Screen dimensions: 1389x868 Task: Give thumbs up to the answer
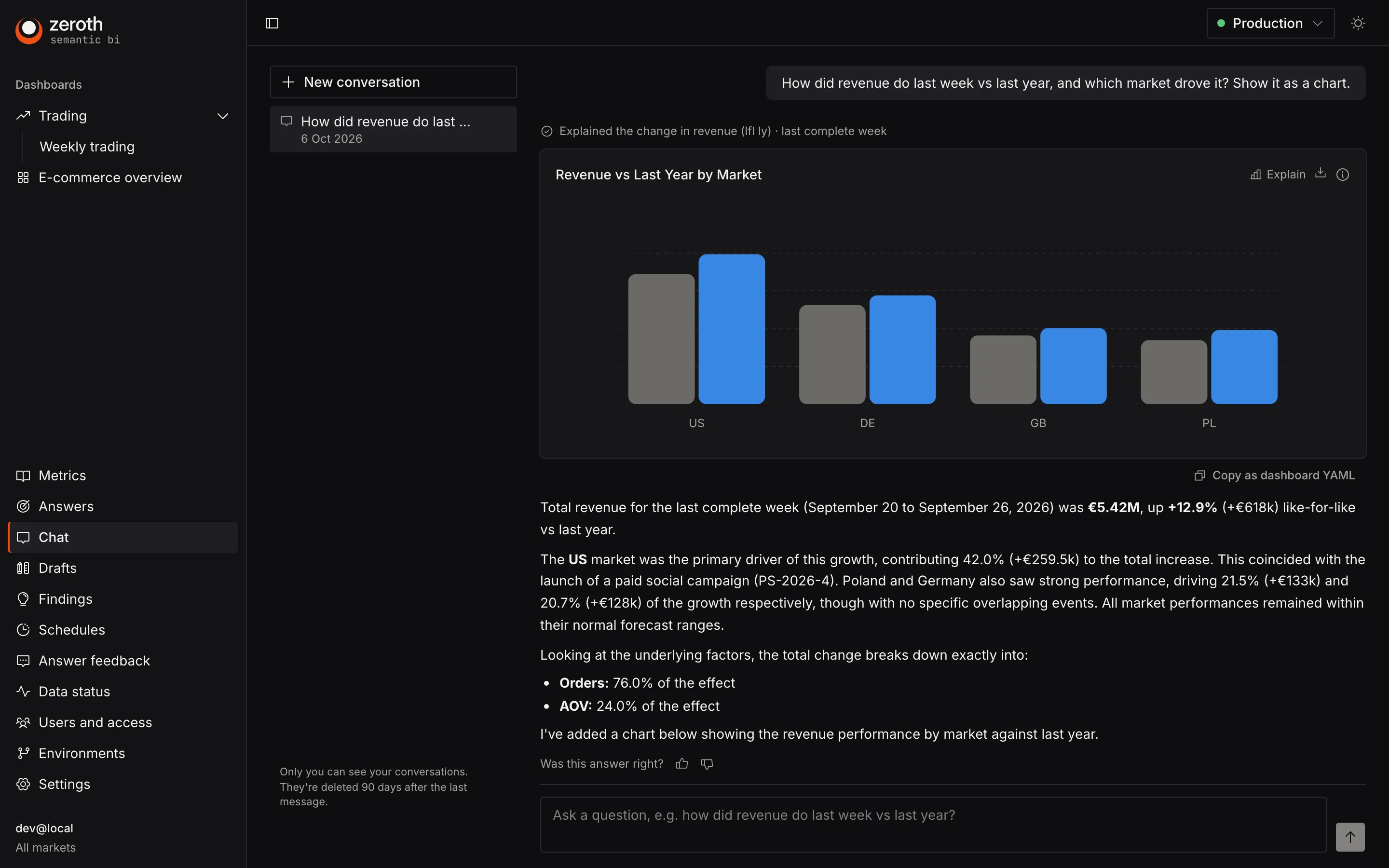coord(682,763)
